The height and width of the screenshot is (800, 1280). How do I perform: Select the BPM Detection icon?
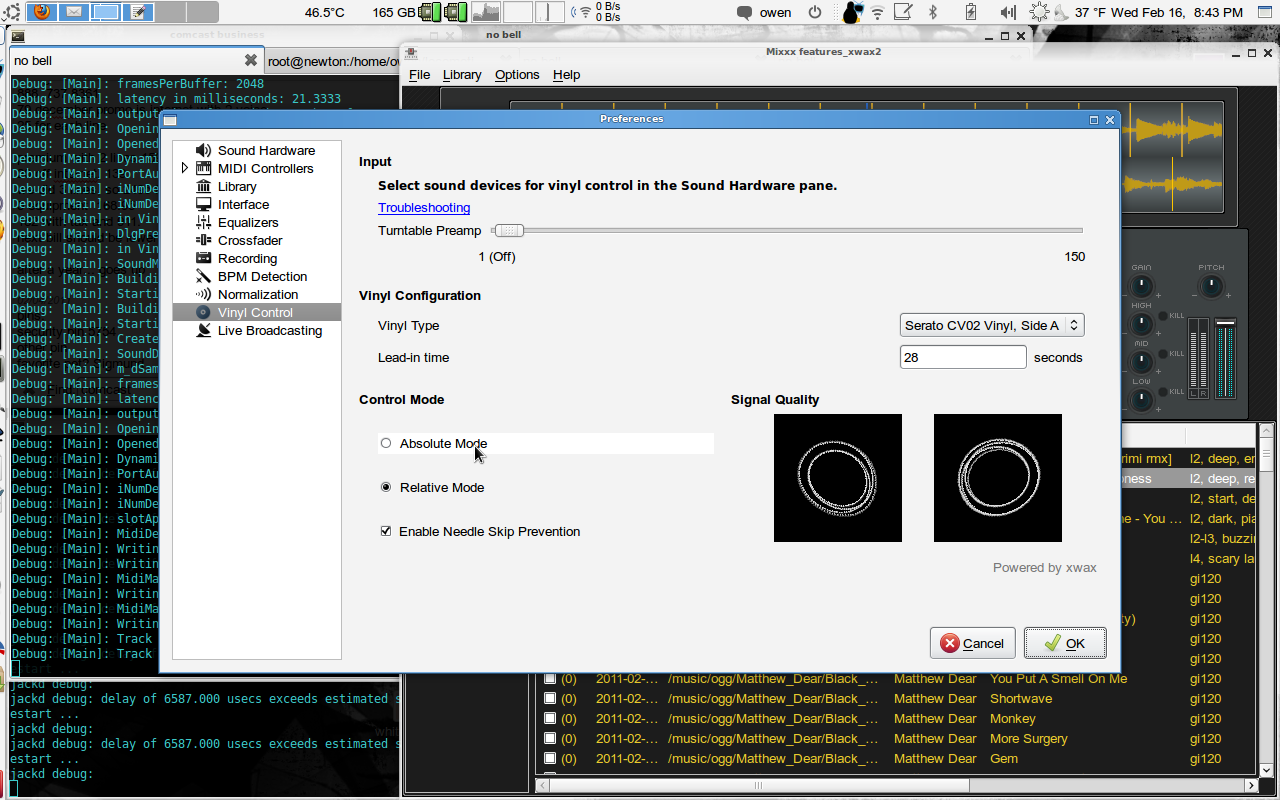point(203,276)
